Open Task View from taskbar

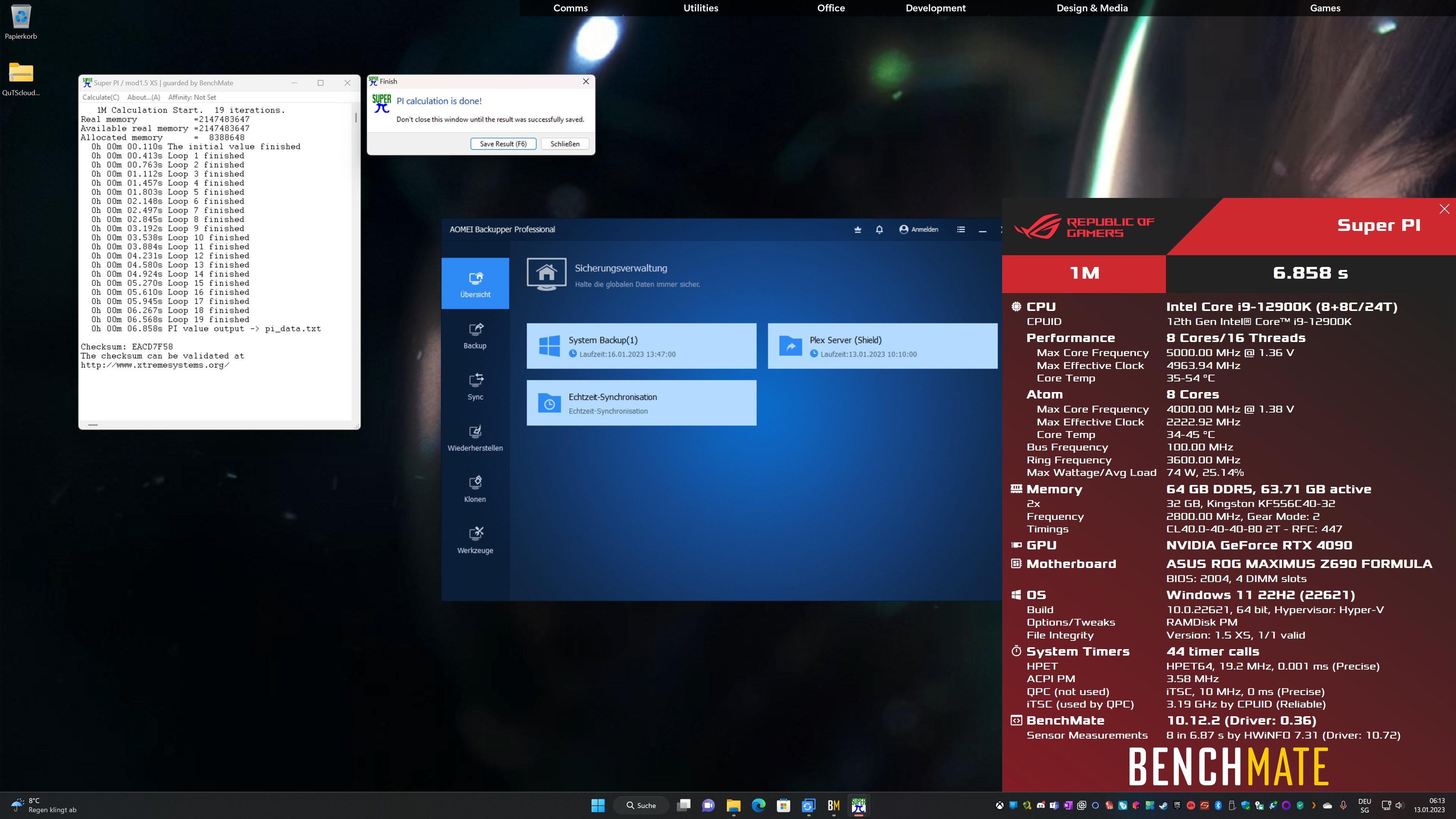coord(684,805)
